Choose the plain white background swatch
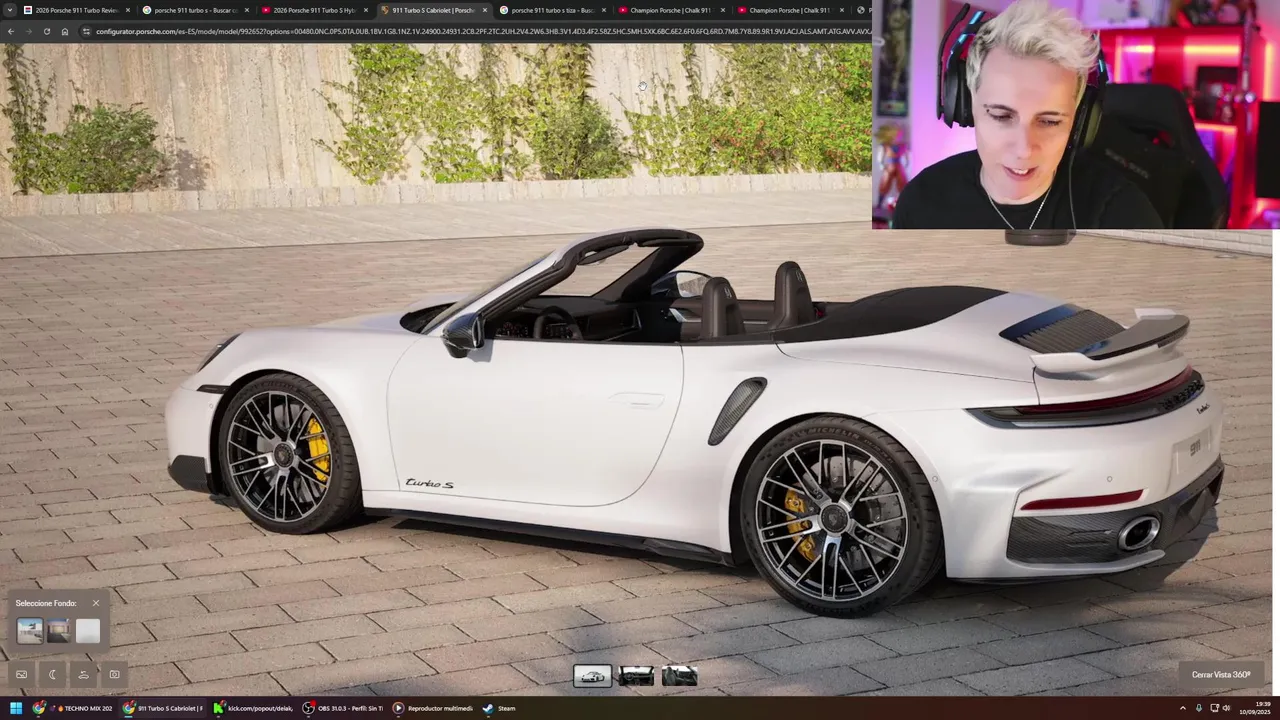The image size is (1280, 720). point(88,630)
